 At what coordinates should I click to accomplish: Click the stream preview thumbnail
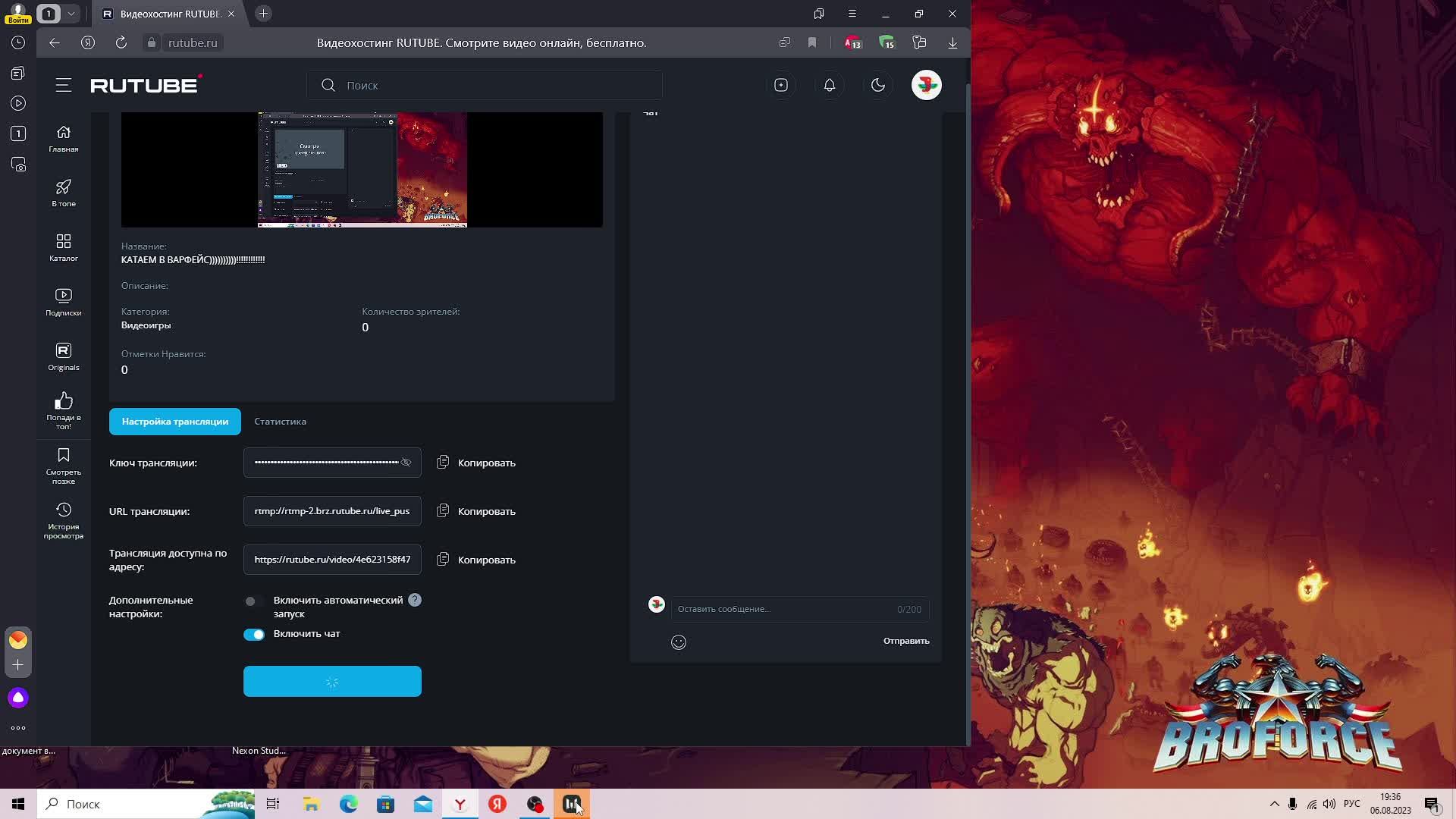[x=362, y=170]
